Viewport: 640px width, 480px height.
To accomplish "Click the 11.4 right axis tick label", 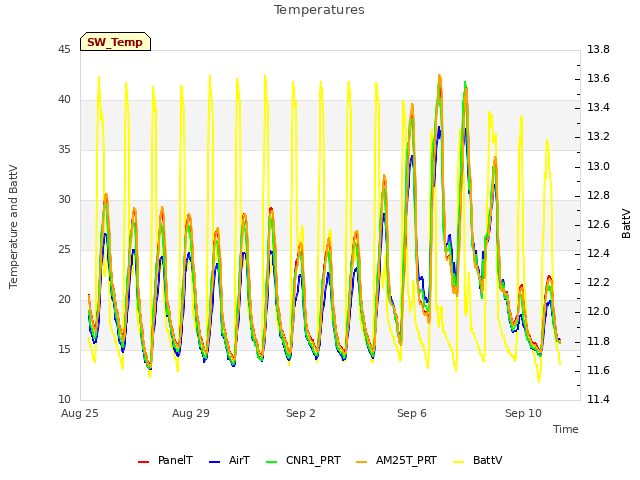I will 598,400.
